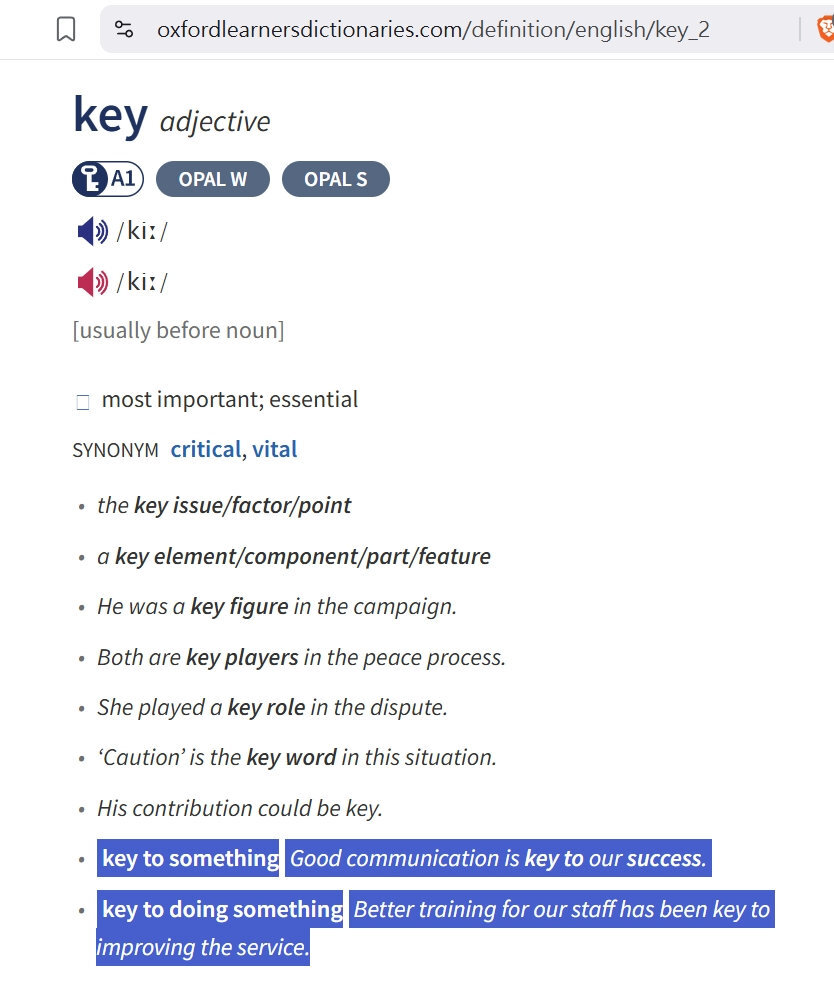Click the '[usually before noun]' grammar label
The height and width of the screenshot is (986, 834).
(x=179, y=330)
